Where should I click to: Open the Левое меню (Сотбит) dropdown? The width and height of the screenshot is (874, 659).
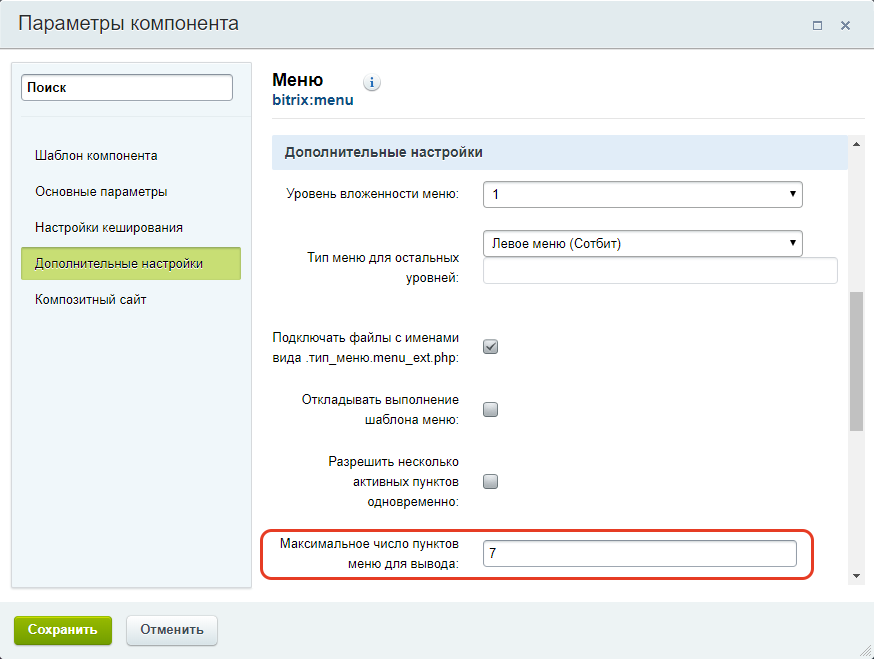[643, 244]
